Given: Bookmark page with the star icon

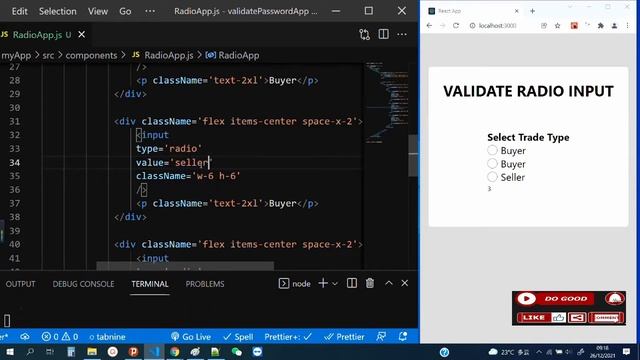Looking at the screenshot, I should point(558,25).
